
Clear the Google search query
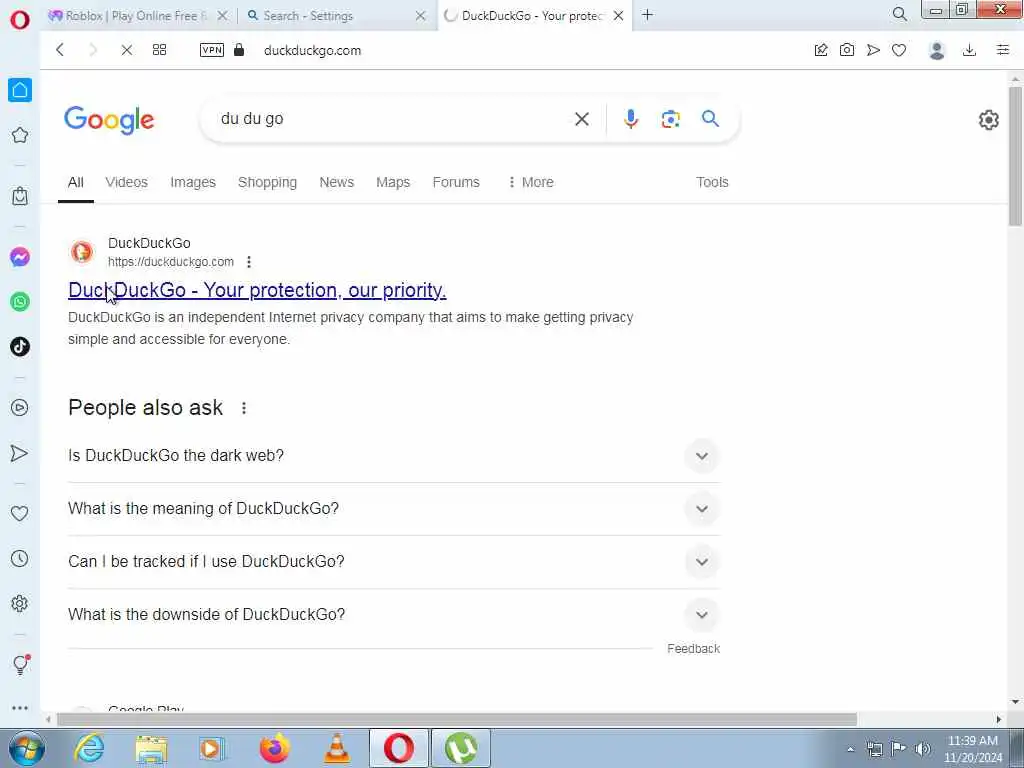pyautogui.click(x=581, y=119)
